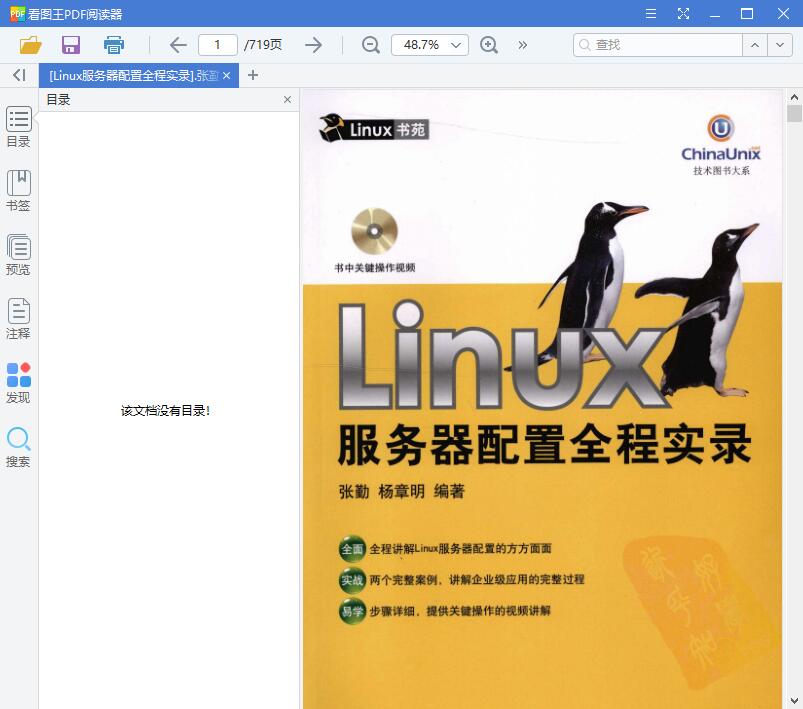Maximize the PDF reader window

747,13
